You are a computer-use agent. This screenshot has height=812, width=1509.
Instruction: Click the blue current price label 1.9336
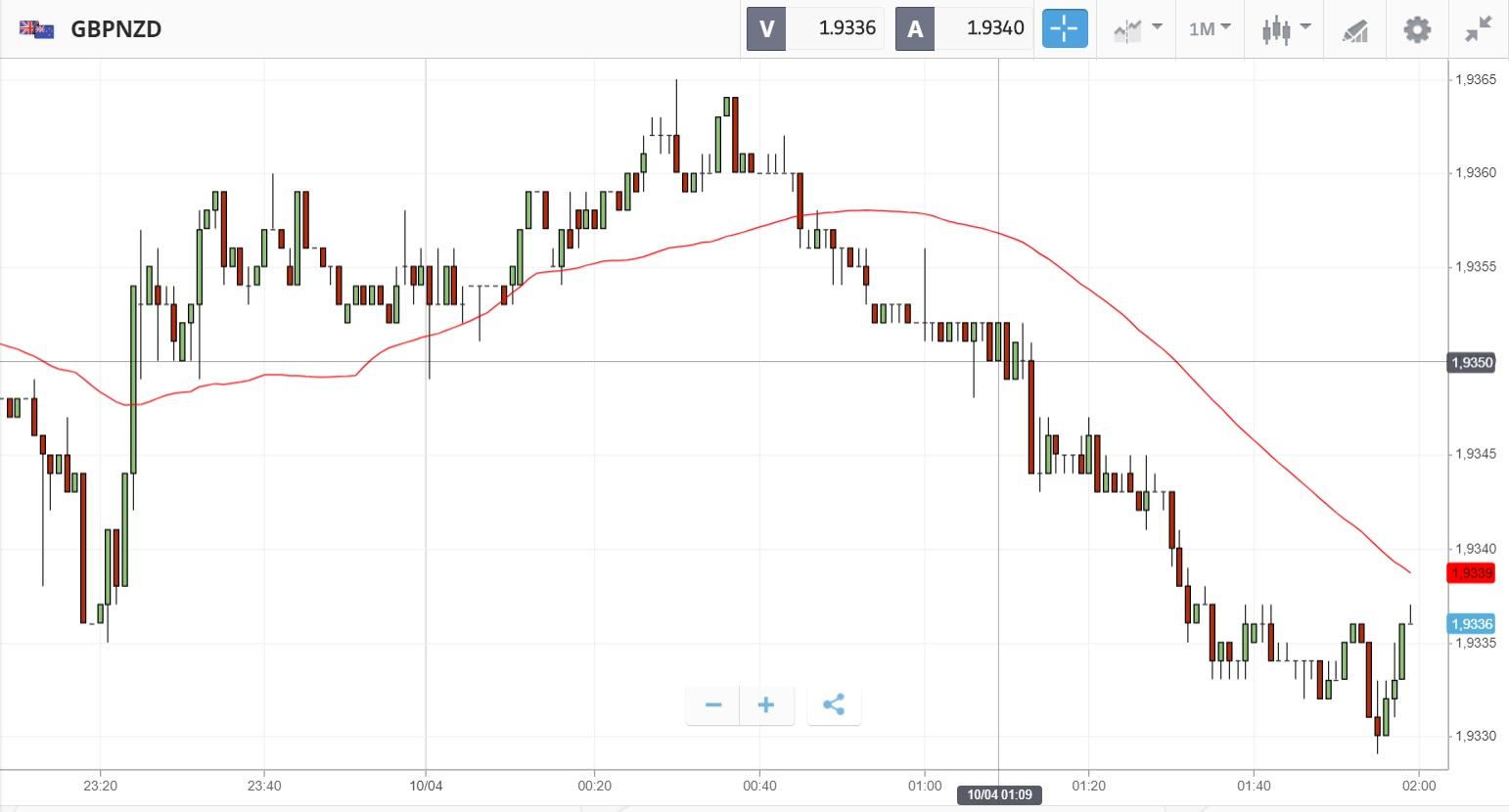[1471, 624]
